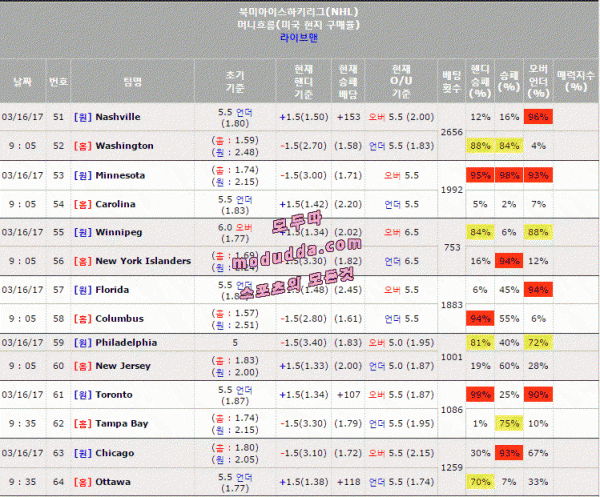
Task: Click Ottawa moneyline +118
Action: point(349,482)
